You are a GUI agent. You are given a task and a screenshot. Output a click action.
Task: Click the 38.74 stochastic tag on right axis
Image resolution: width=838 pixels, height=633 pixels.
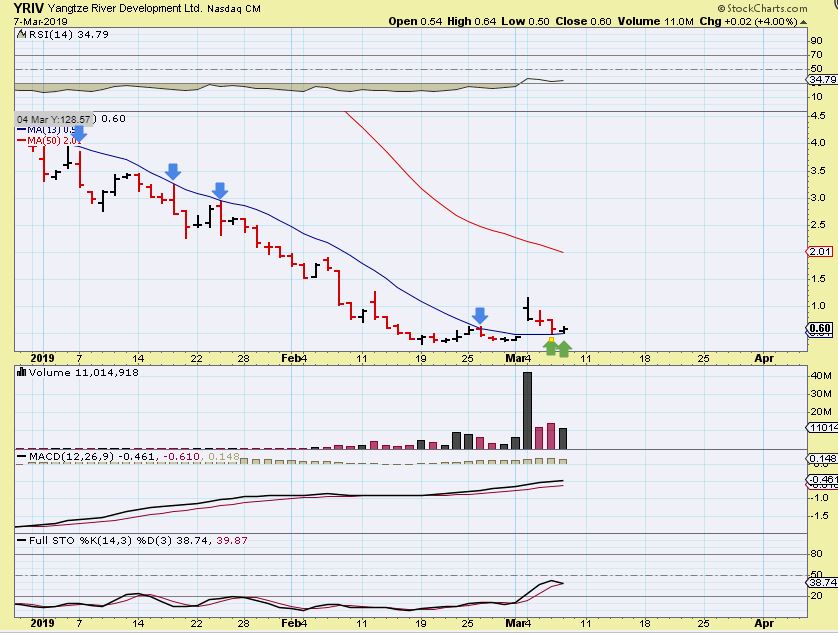point(822,582)
